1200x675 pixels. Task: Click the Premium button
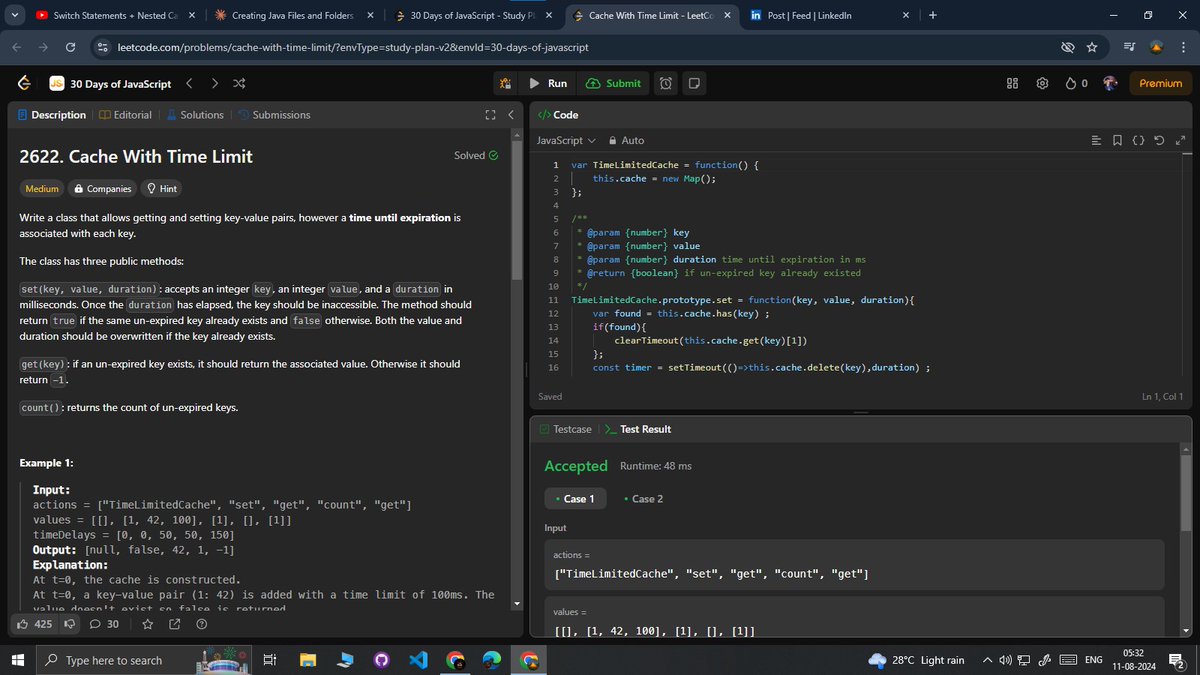(x=1161, y=84)
